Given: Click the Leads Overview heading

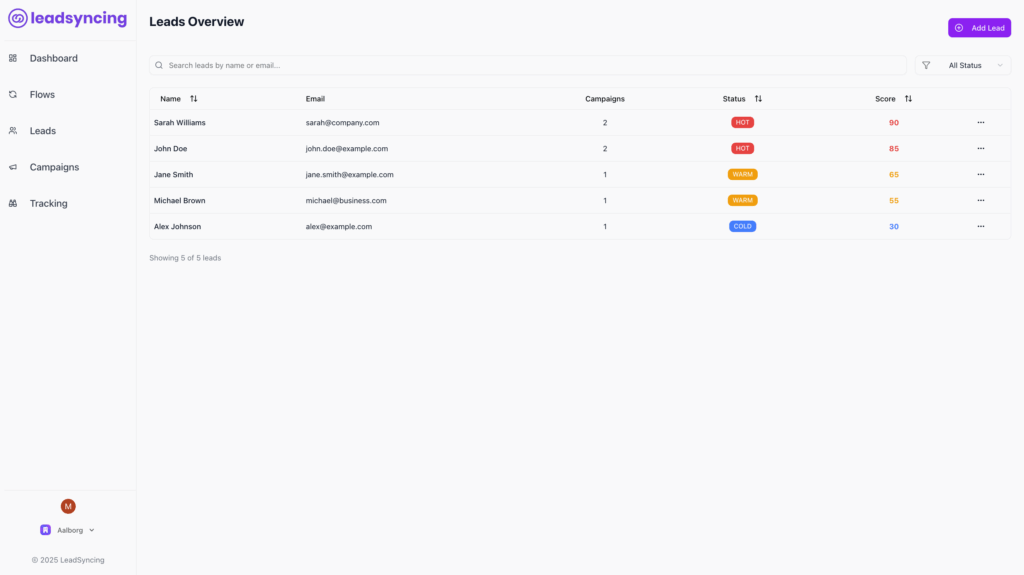Looking at the screenshot, I should coord(197,22).
